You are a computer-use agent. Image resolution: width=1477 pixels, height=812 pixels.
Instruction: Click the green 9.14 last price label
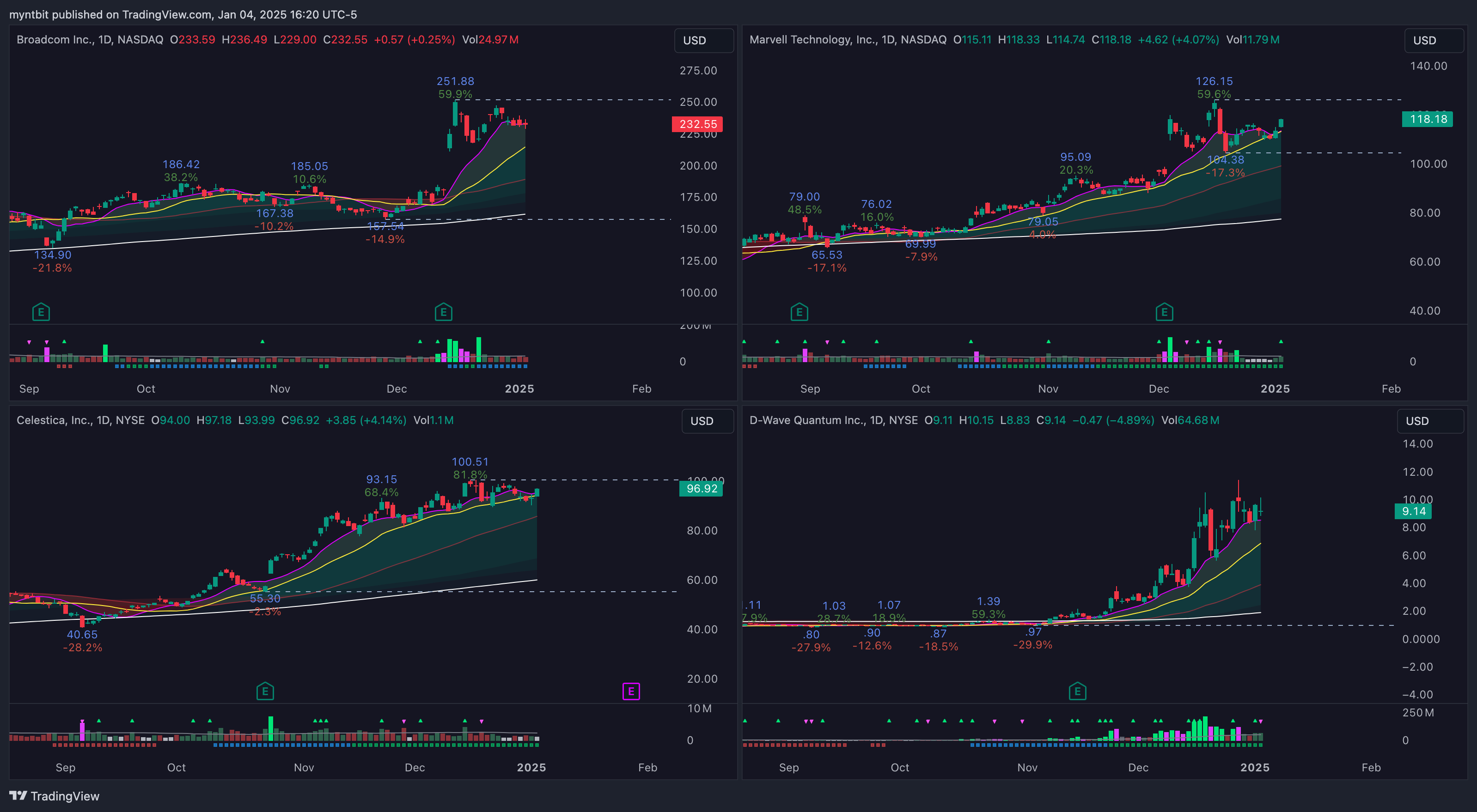1413,511
